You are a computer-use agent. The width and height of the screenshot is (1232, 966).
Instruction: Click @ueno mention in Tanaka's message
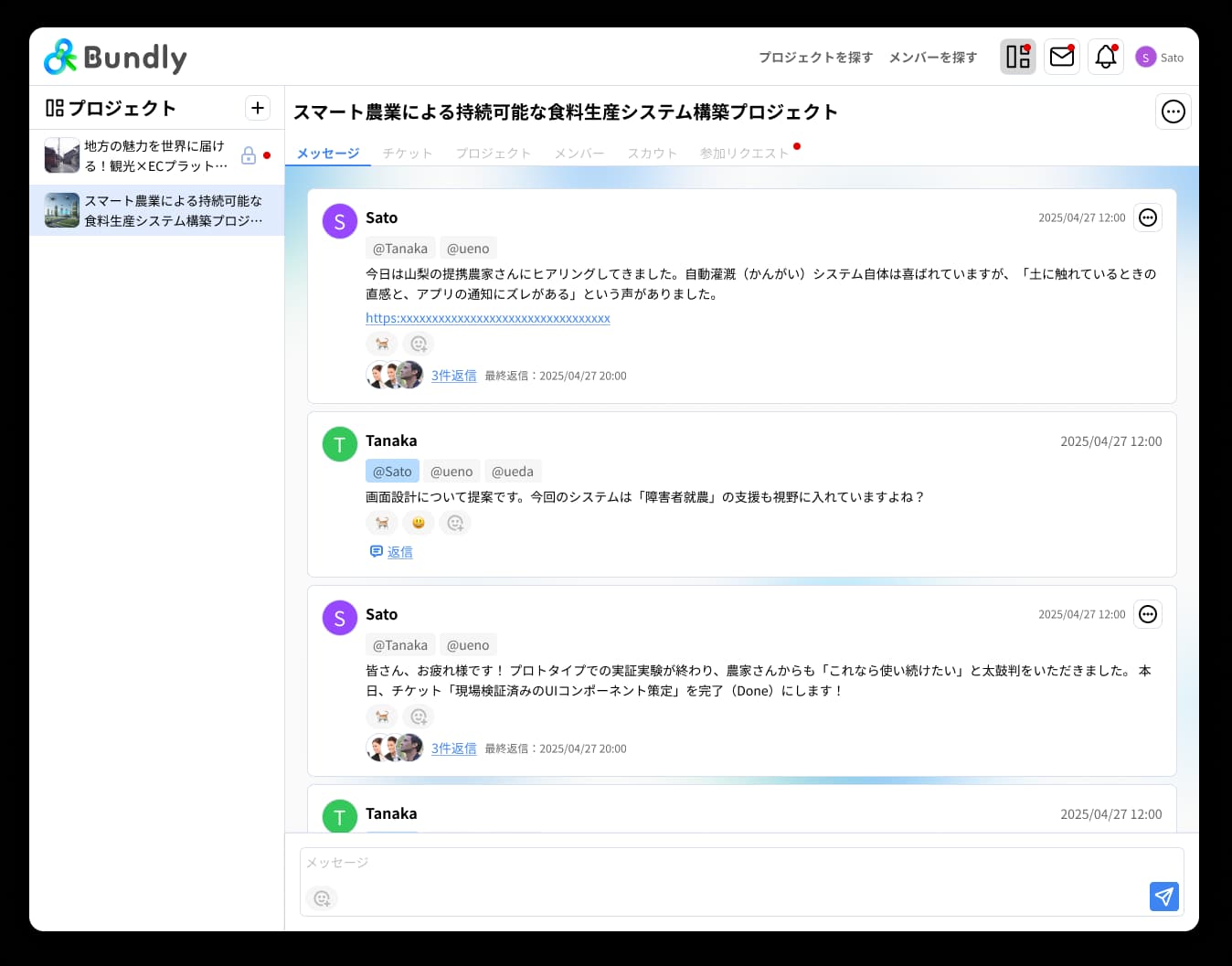451,472
